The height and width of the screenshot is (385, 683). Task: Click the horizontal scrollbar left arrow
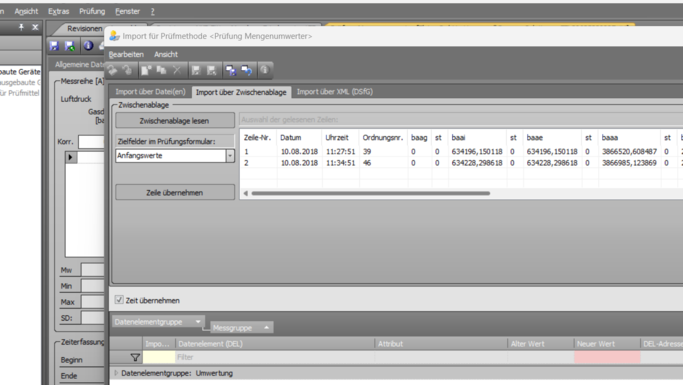point(245,193)
